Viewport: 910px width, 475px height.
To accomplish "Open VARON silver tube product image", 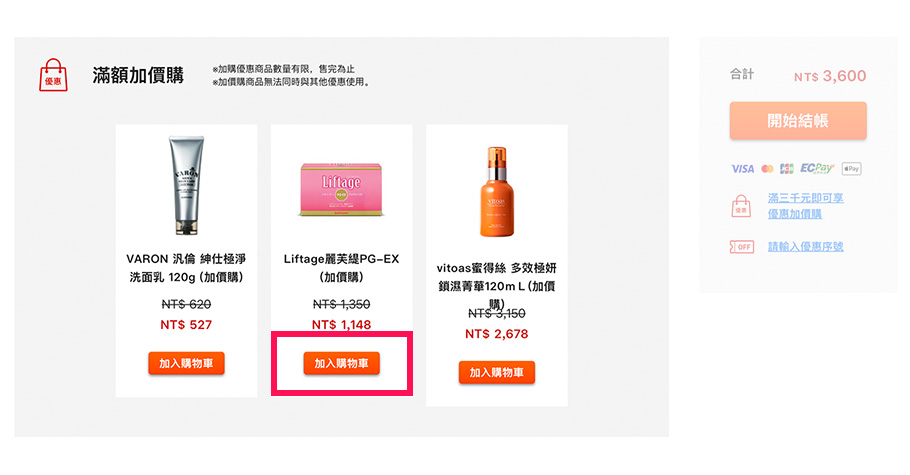I will pyautogui.click(x=186, y=185).
